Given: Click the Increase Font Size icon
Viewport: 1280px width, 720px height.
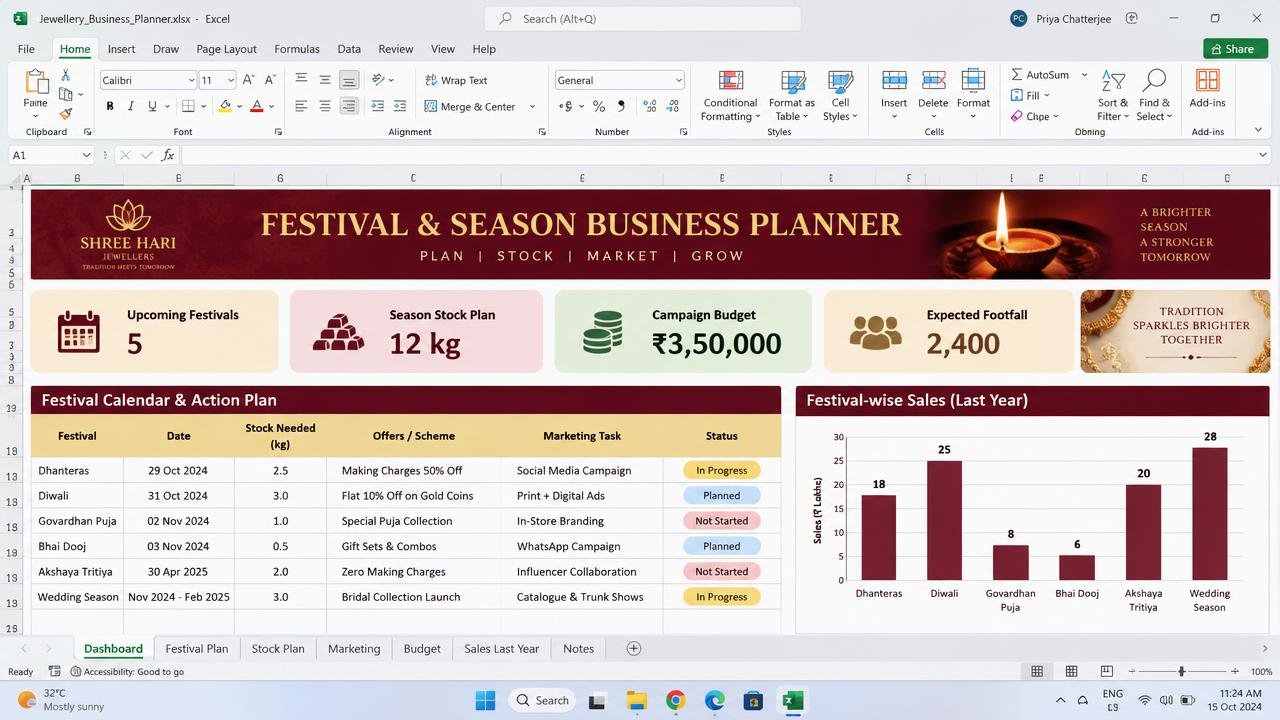Looking at the screenshot, I should [248, 80].
